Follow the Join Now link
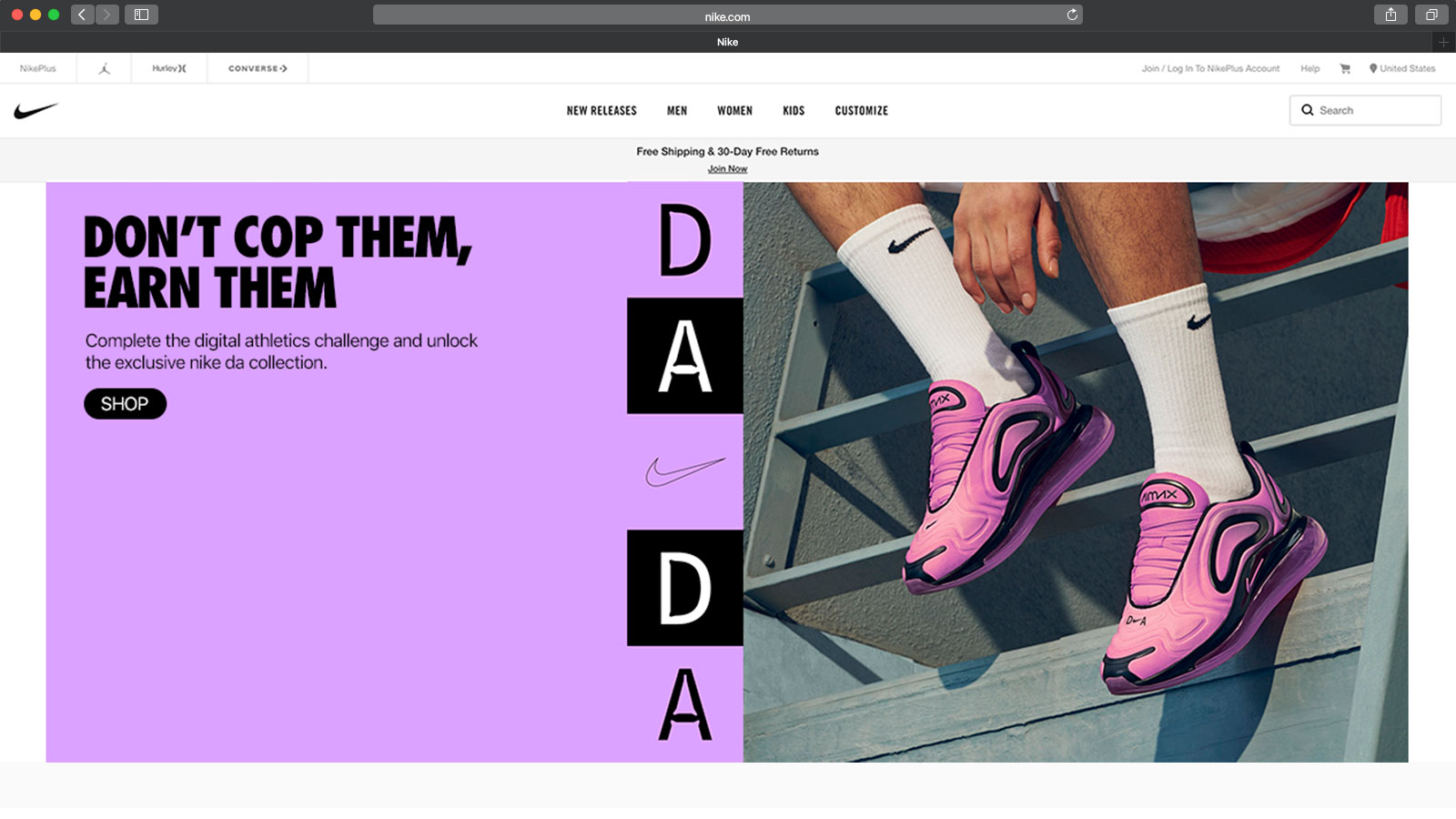Viewport: 1456px width, 819px height. point(728,169)
